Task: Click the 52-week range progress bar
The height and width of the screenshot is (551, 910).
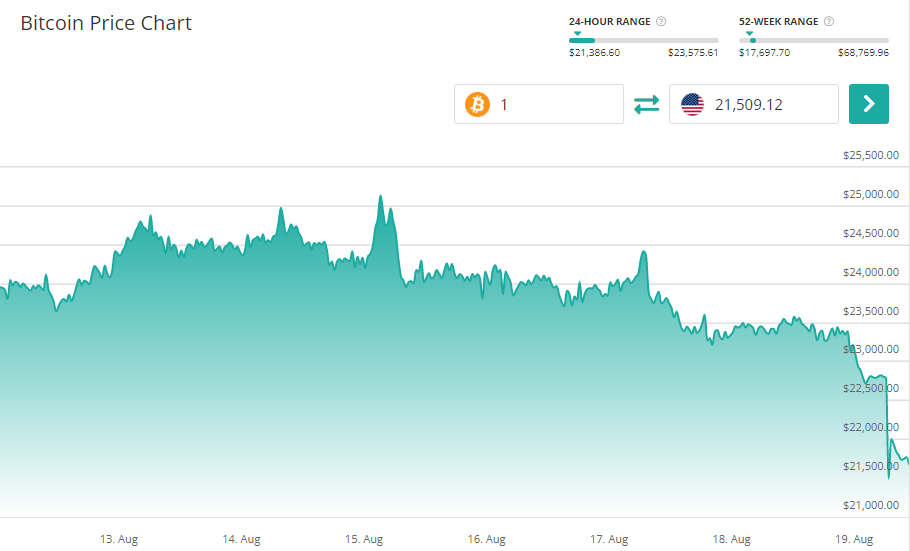Action: tap(813, 41)
